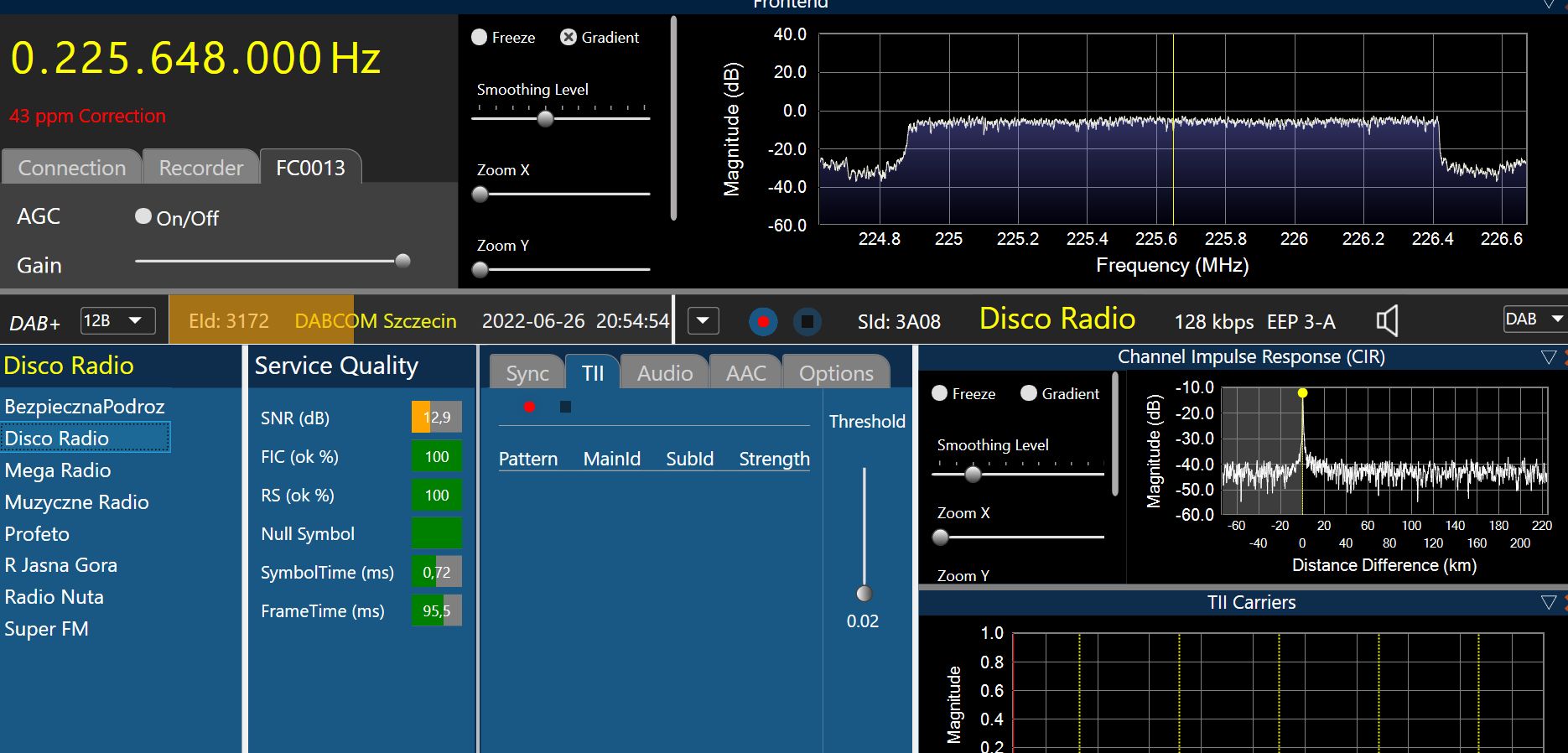Enable Gradient in the CIR panel

(x=1029, y=394)
